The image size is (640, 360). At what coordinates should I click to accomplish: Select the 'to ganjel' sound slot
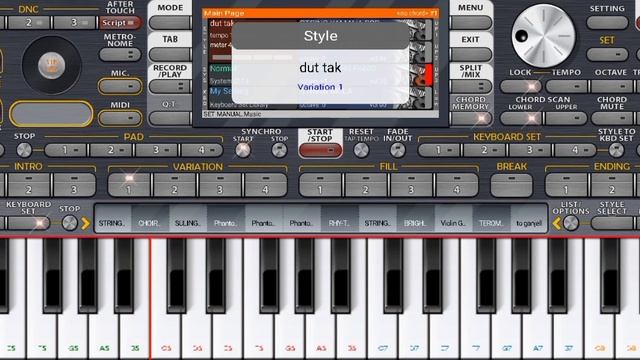point(529,219)
